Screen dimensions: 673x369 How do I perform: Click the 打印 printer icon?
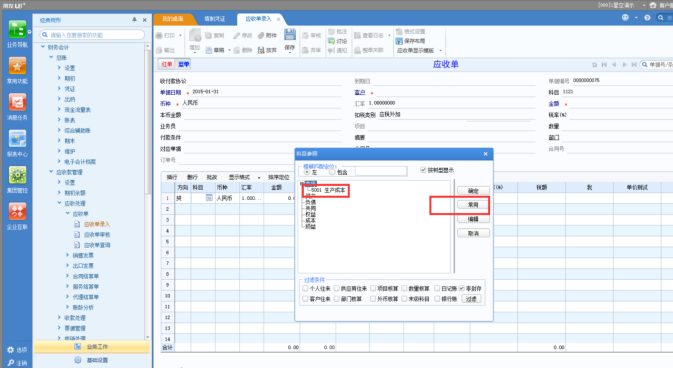pos(159,35)
